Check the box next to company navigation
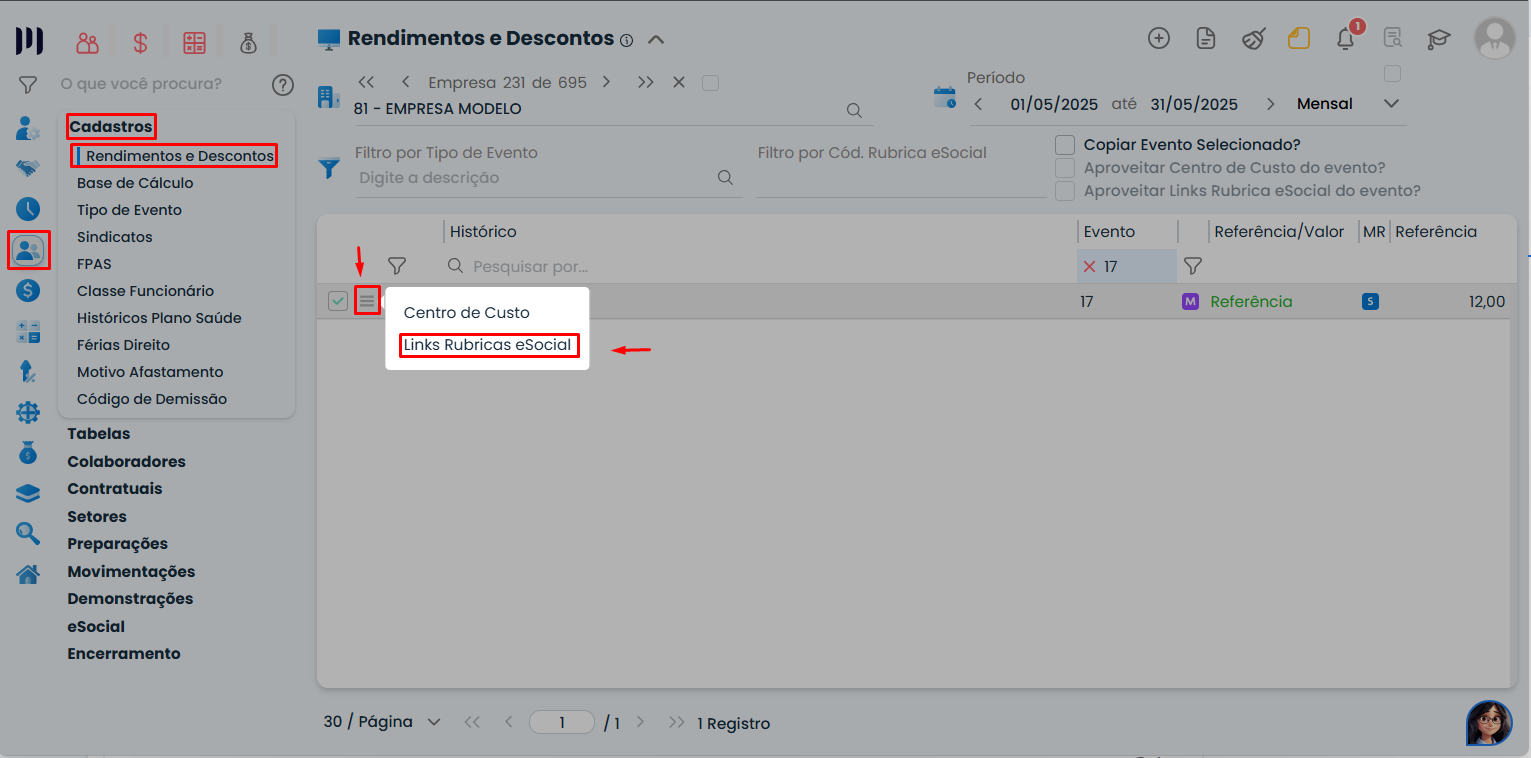 [x=710, y=83]
